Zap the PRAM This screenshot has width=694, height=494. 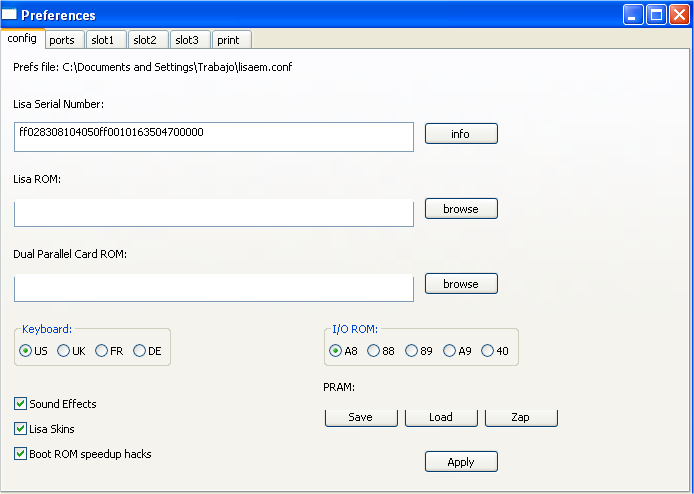(x=521, y=417)
